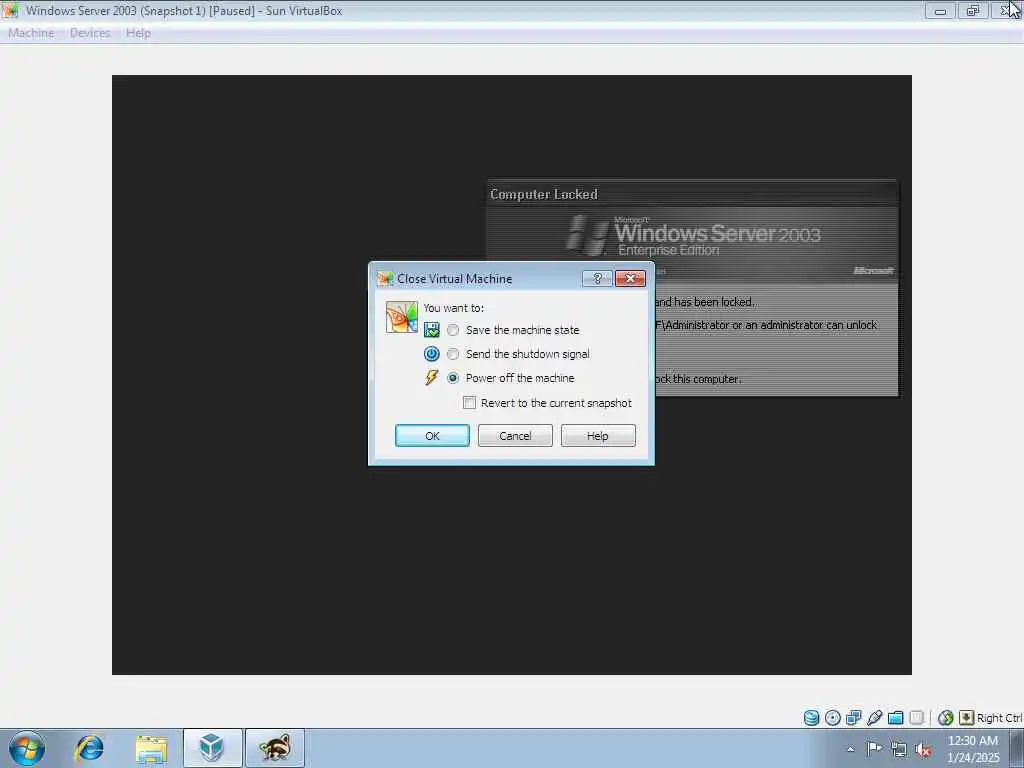Screen dimensions: 1024x768
Task: Open the Windows Start menu
Action: [27, 748]
